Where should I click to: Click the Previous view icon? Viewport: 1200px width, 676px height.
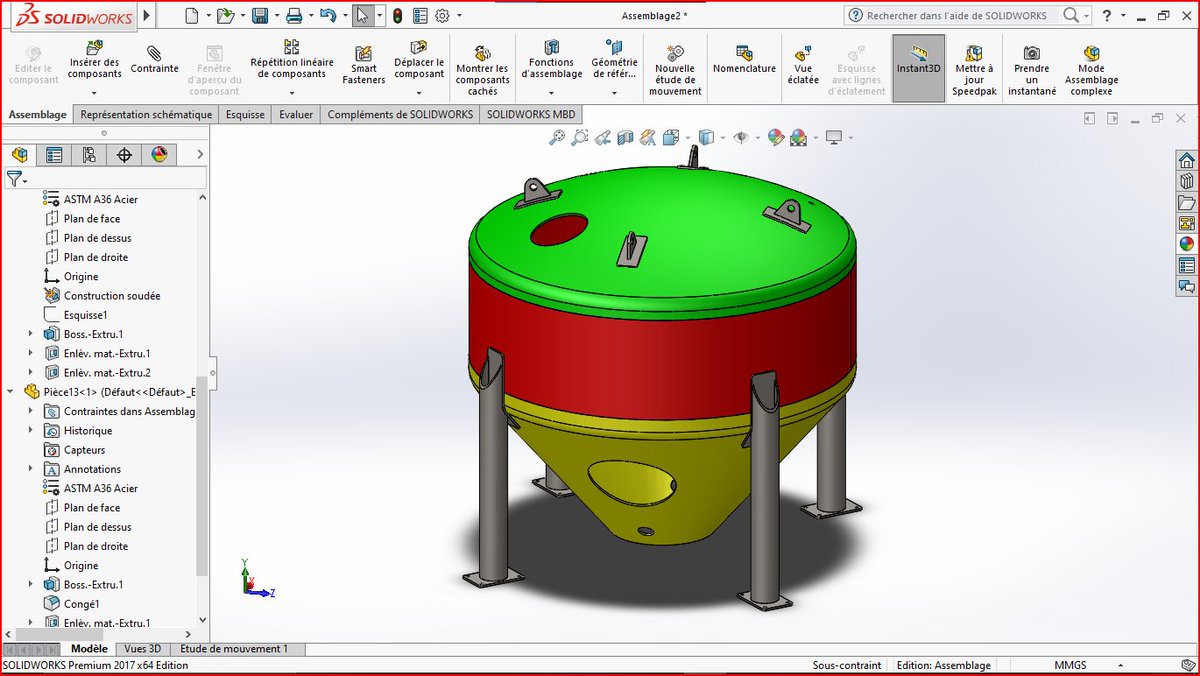coord(603,138)
